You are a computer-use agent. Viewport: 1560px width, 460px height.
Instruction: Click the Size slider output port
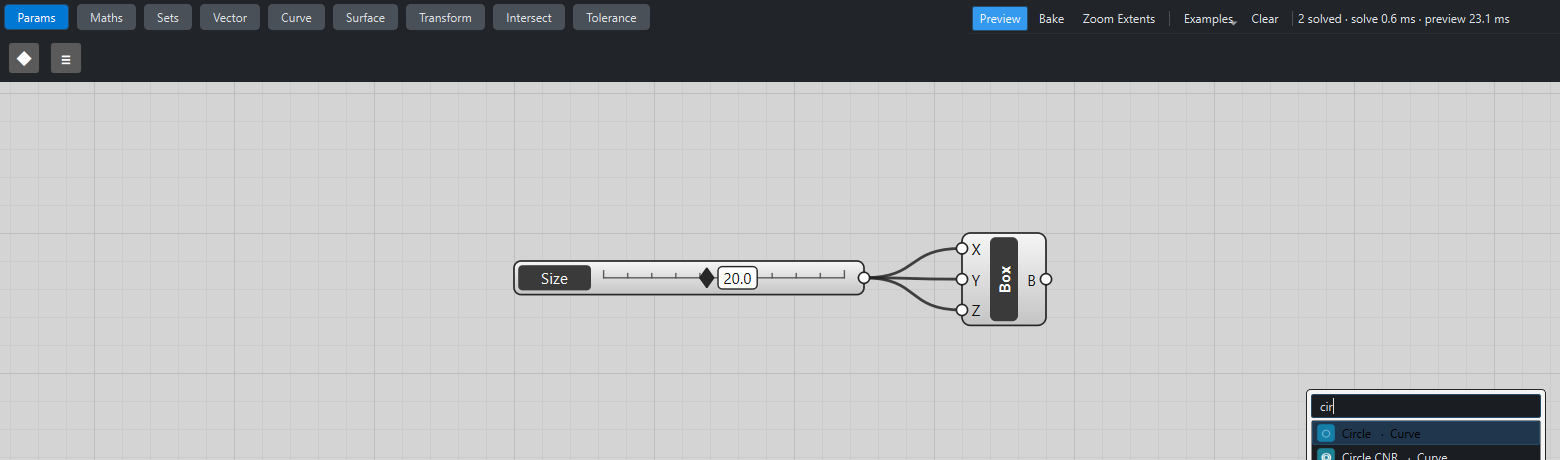point(864,278)
